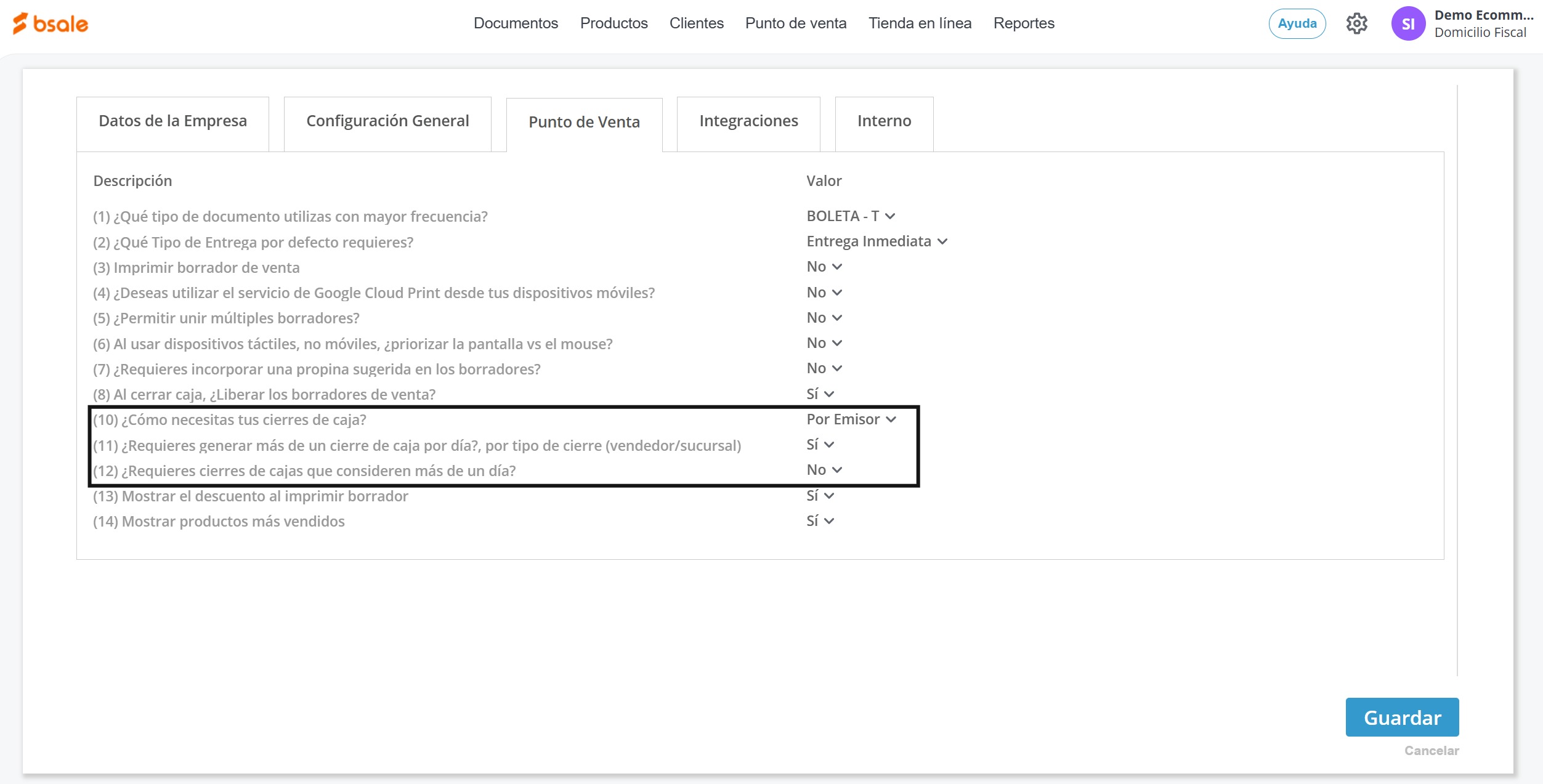Open the Documentos menu

516,23
